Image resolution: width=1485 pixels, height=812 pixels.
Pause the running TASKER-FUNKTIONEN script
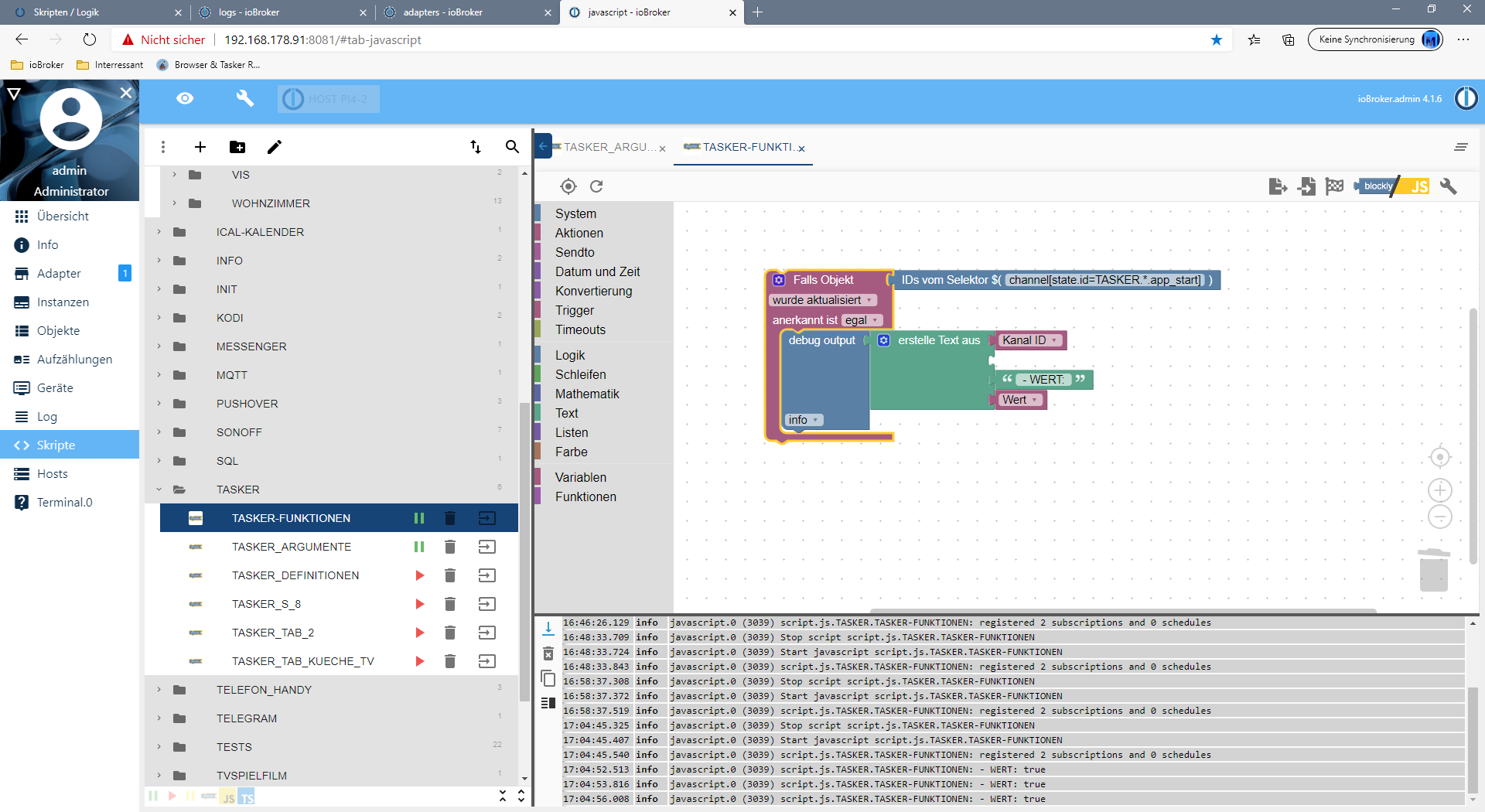pyautogui.click(x=419, y=518)
